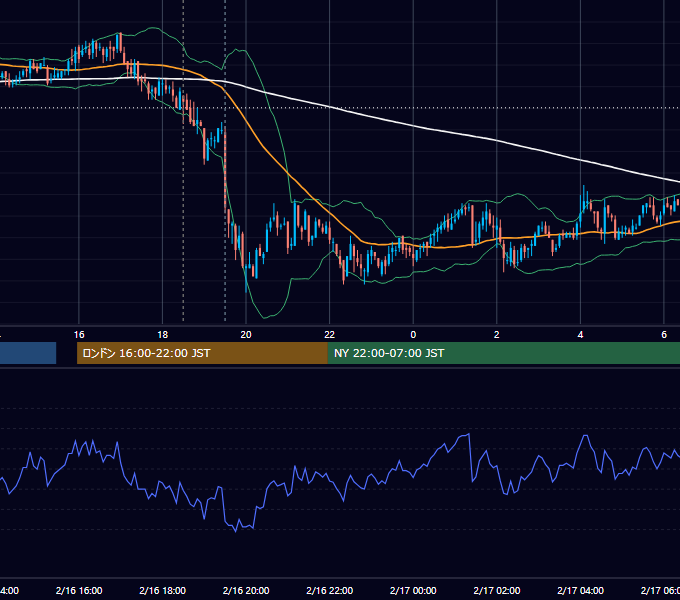Click hour label 6 on the upper time axis

[x=664, y=335]
